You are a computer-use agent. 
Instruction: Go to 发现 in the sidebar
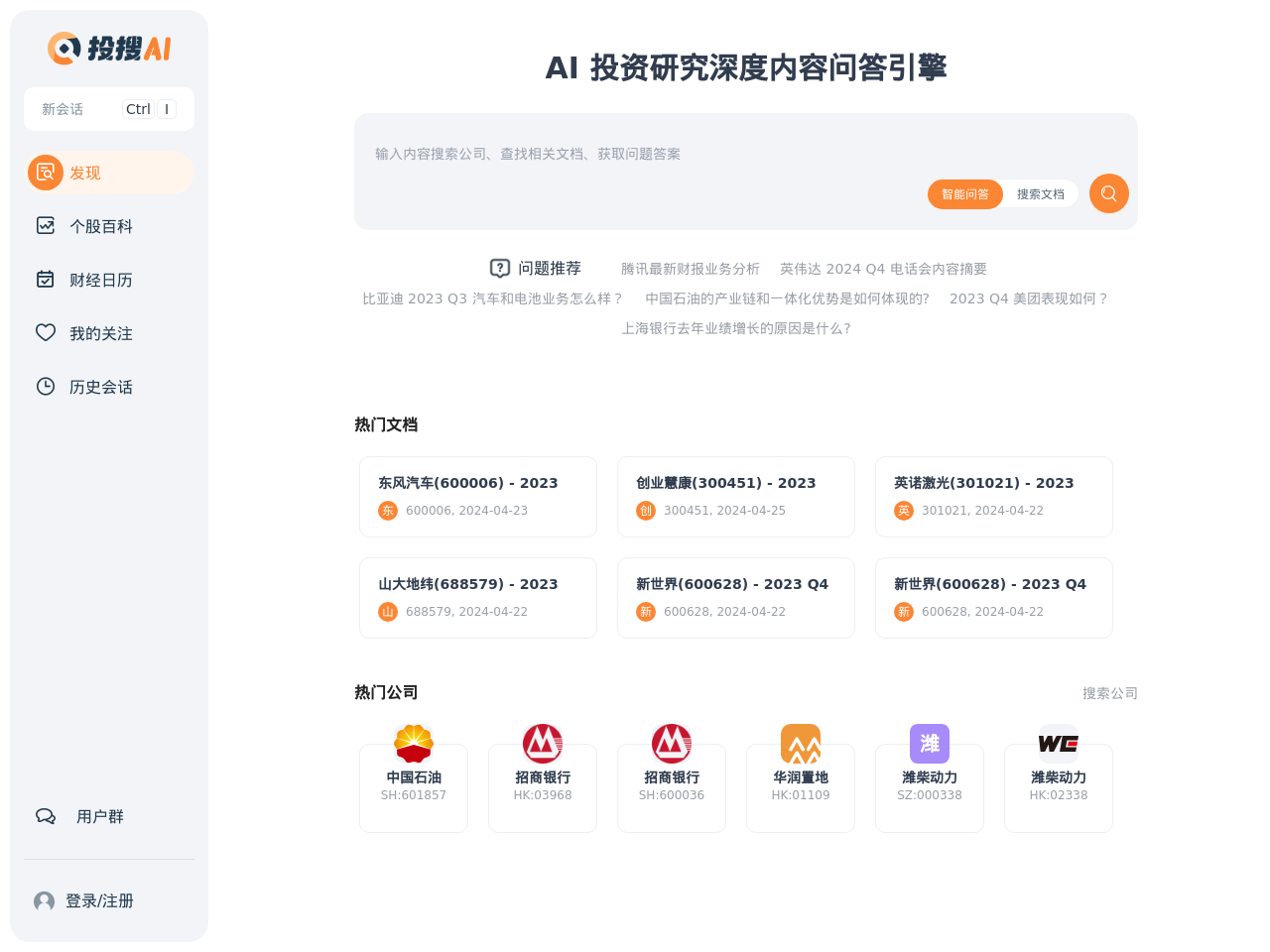point(109,173)
